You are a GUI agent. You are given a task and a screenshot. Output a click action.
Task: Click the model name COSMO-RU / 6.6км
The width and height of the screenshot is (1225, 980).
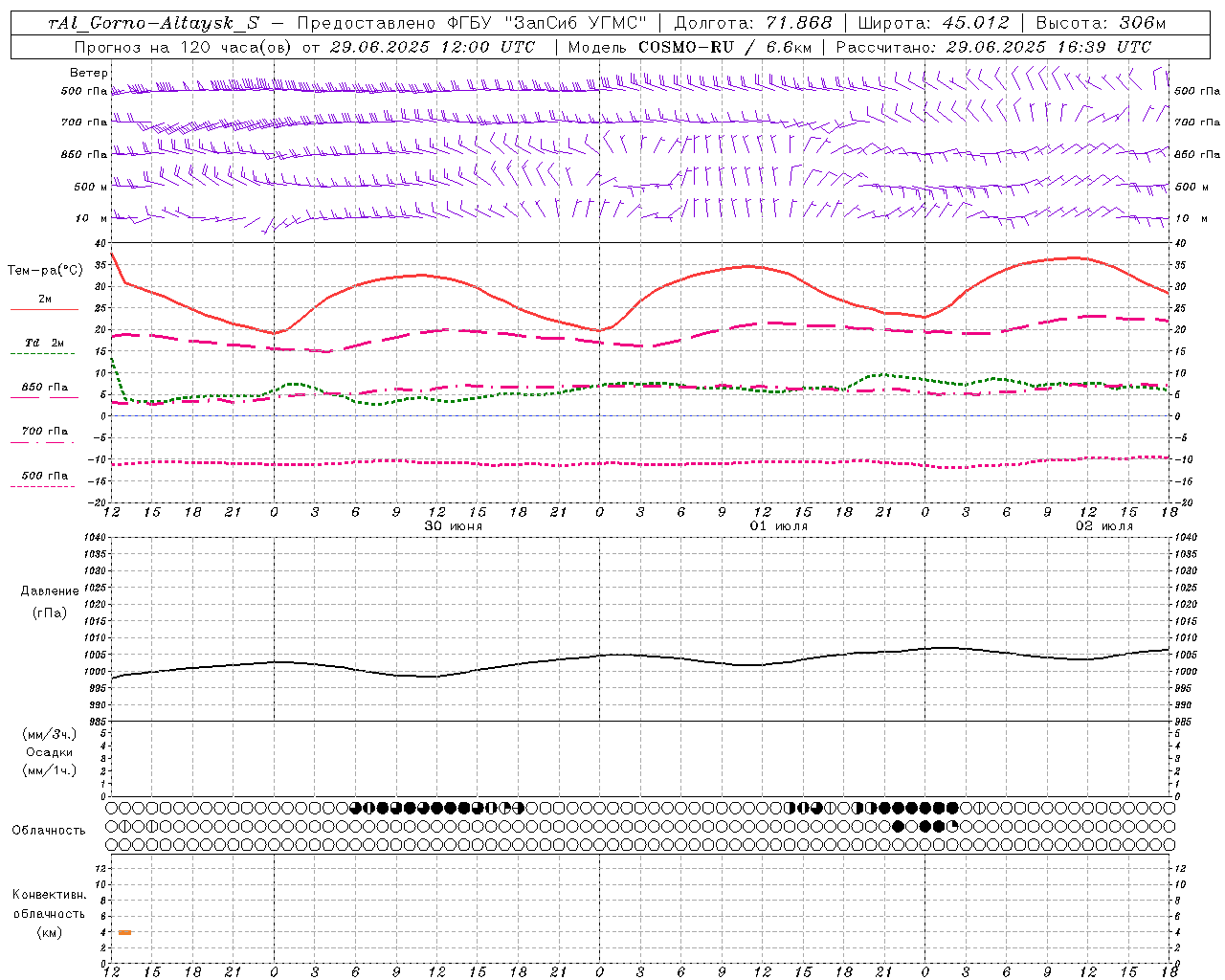pyautogui.click(x=724, y=47)
